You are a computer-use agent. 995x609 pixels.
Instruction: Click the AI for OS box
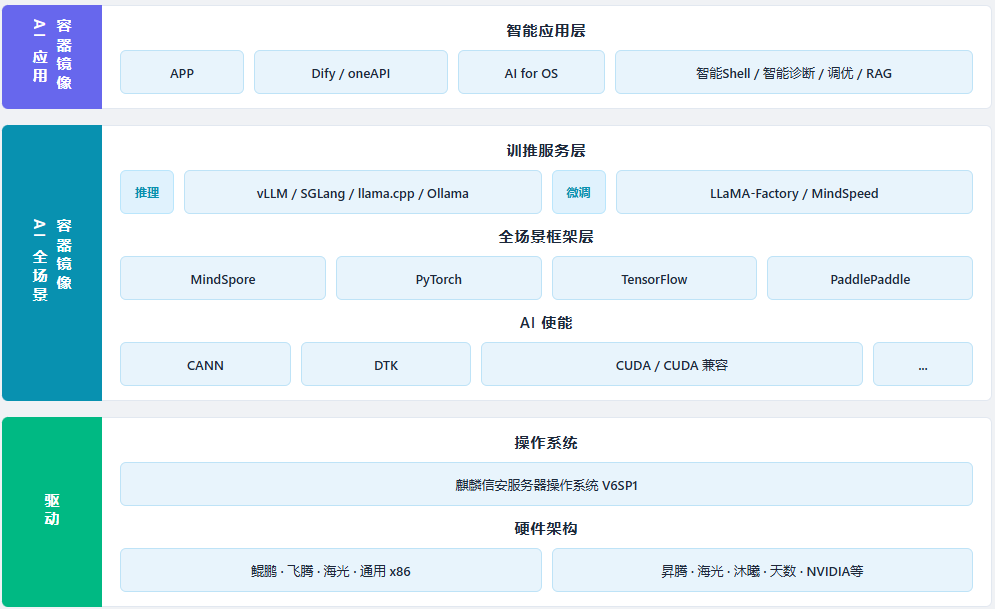pyautogui.click(x=531, y=72)
